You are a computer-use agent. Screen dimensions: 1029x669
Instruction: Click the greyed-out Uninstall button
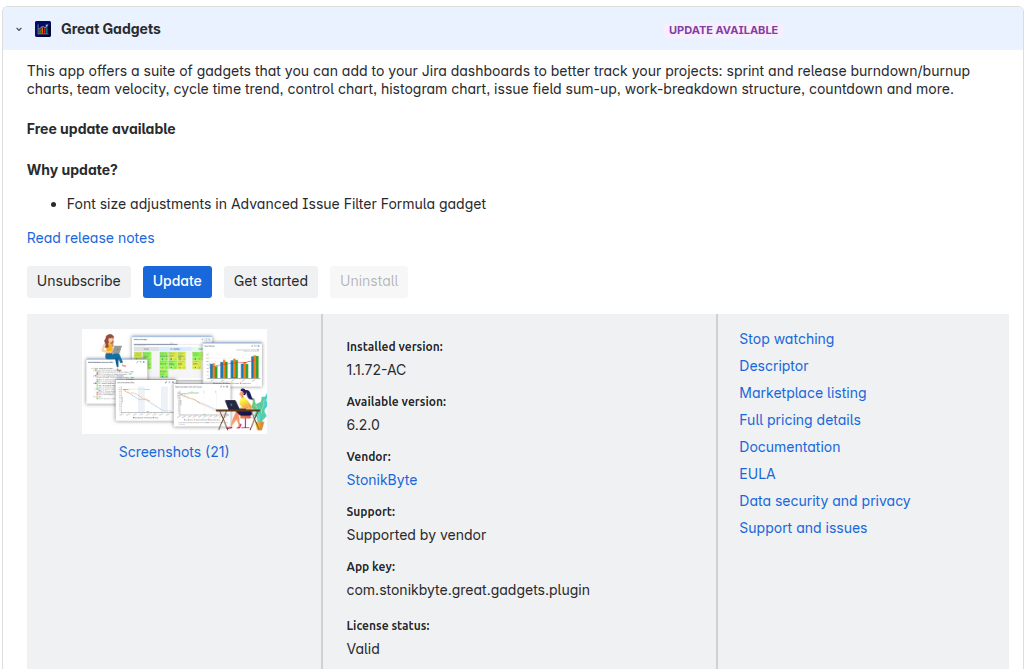pyautogui.click(x=369, y=281)
